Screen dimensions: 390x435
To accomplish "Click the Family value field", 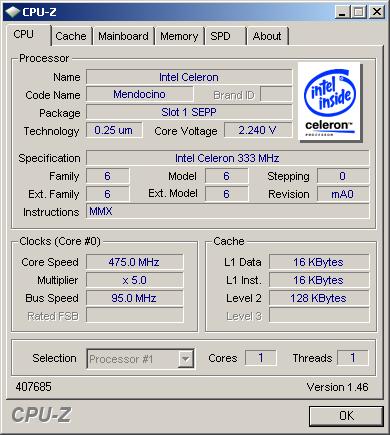I will (x=107, y=176).
